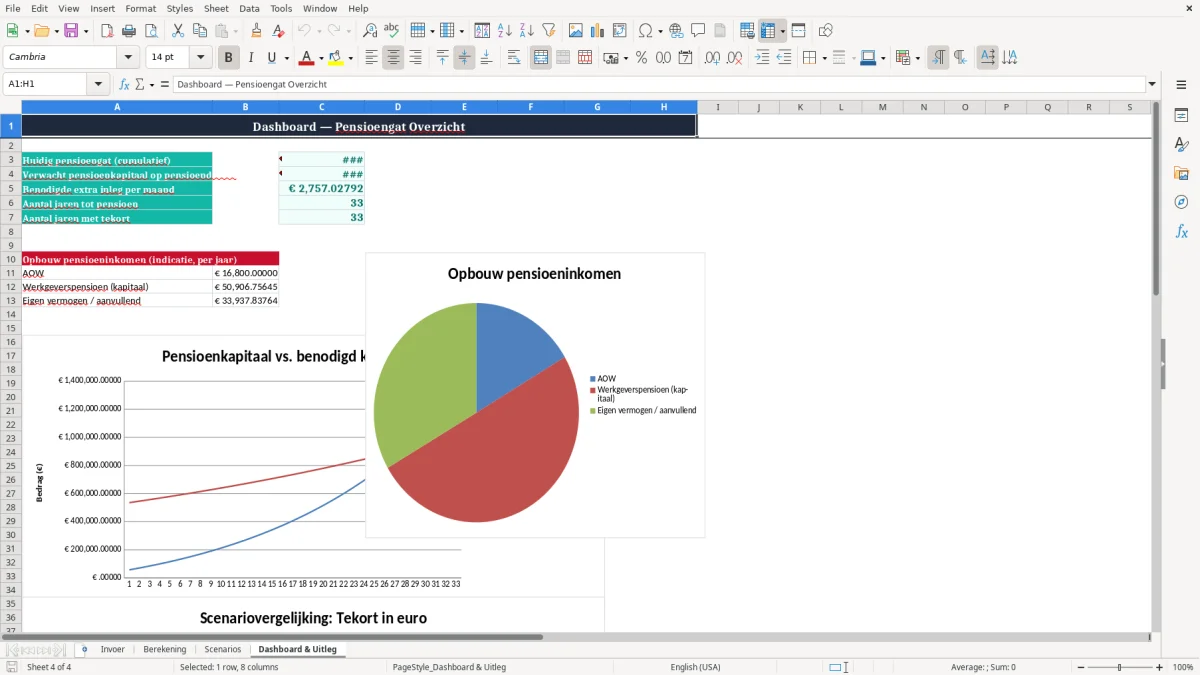
Task: Open sidebar Styles panel icon
Action: pos(1181,144)
